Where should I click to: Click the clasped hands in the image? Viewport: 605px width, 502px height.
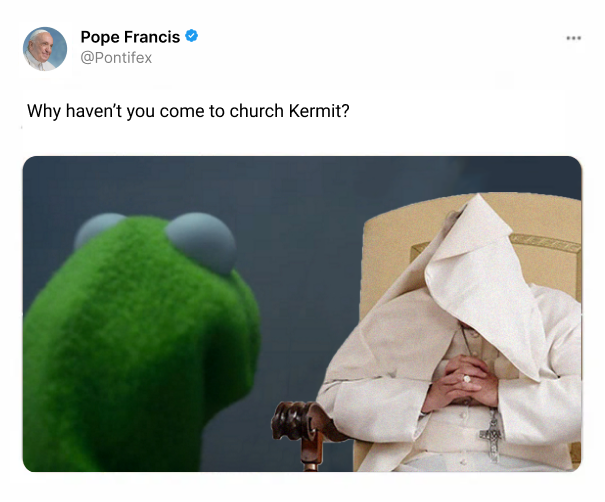click(x=460, y=384)
